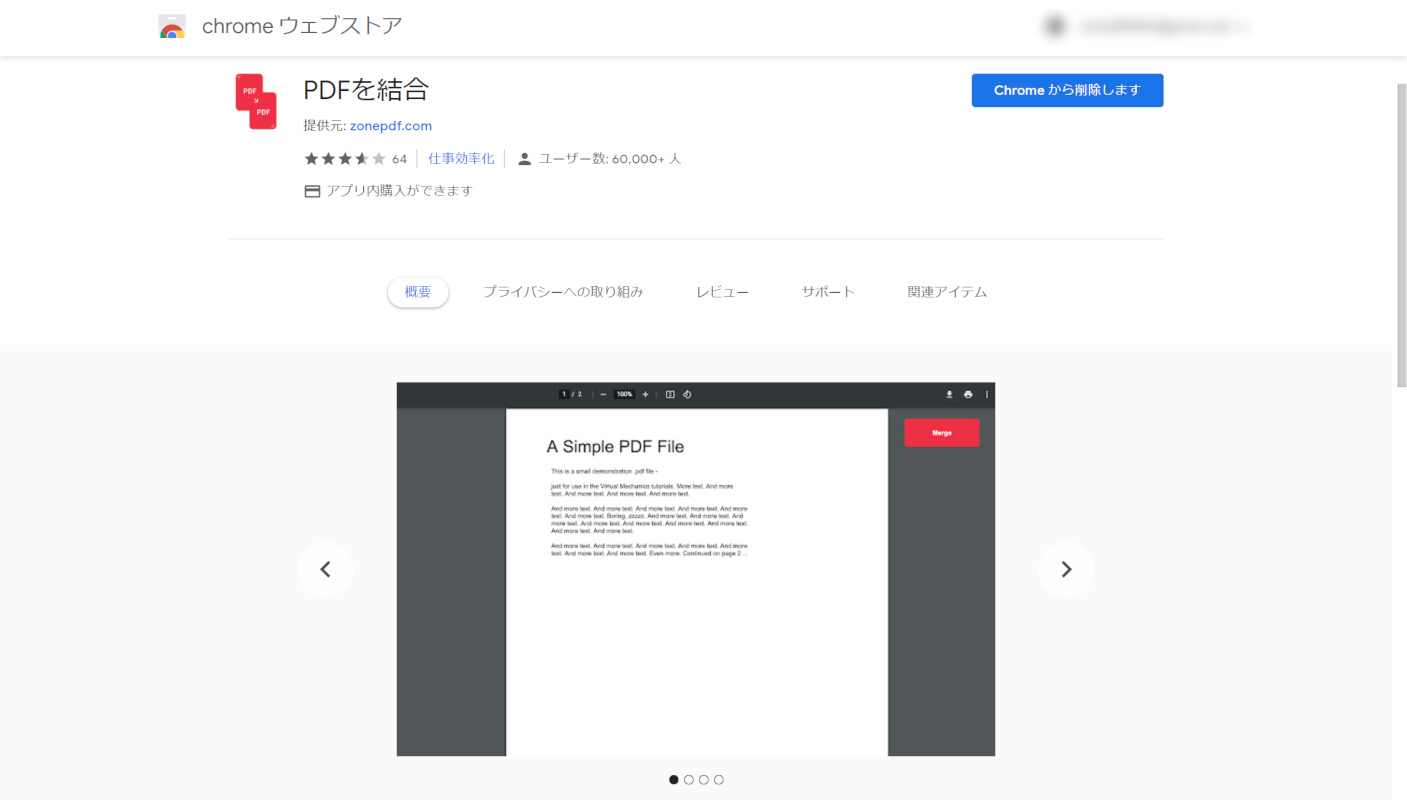Click the page vertical scrollbar
1407x800 pixels.
[1401, 235]
